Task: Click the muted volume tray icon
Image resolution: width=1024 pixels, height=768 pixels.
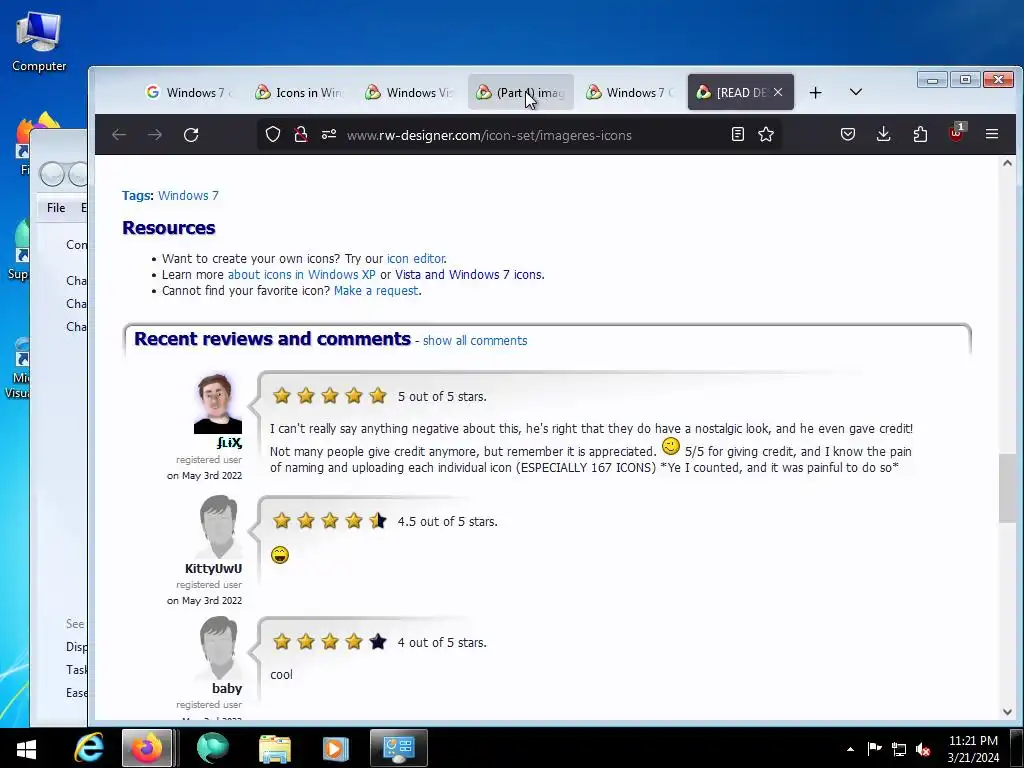Action: coord(923,750)
